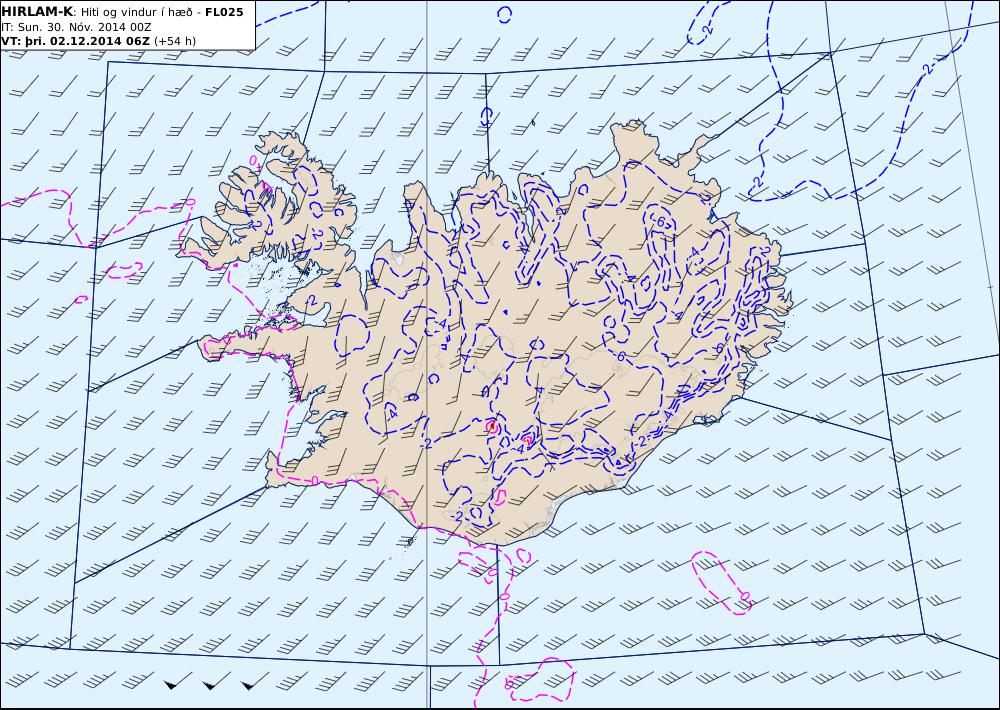
Task: Select the IT: Sun. 30. Nóv. 2014 00Z line
Action: 76,27
